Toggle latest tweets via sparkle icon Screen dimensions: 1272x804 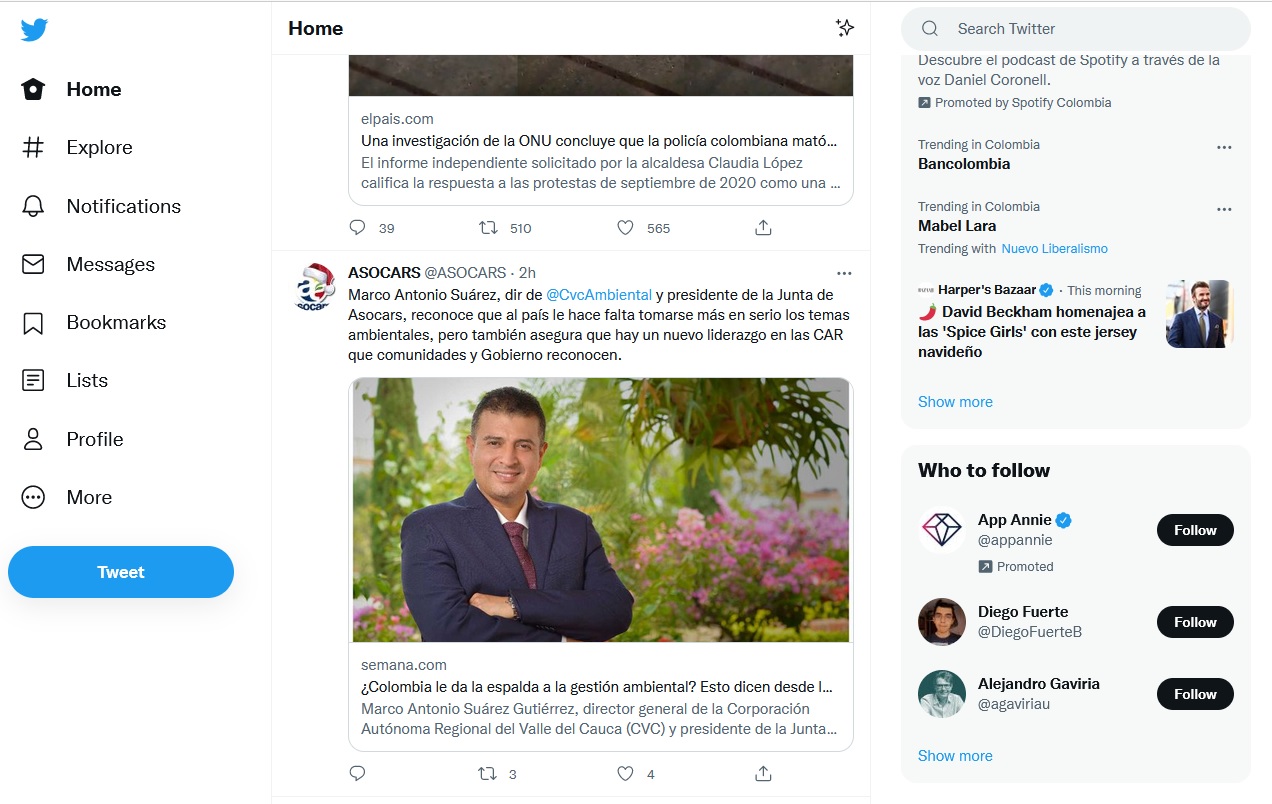[x=845, y=28]
